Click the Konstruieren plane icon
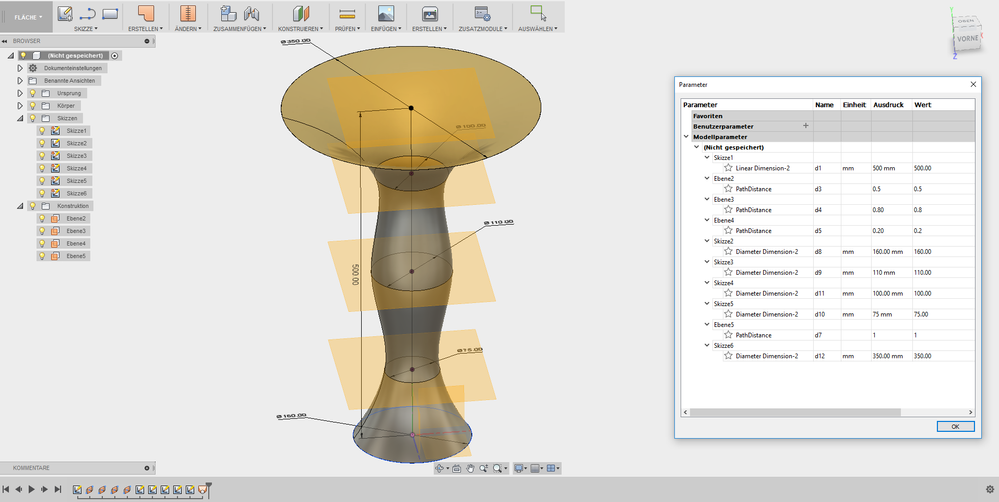Screen dimensions: 999x502 [301, 13]
